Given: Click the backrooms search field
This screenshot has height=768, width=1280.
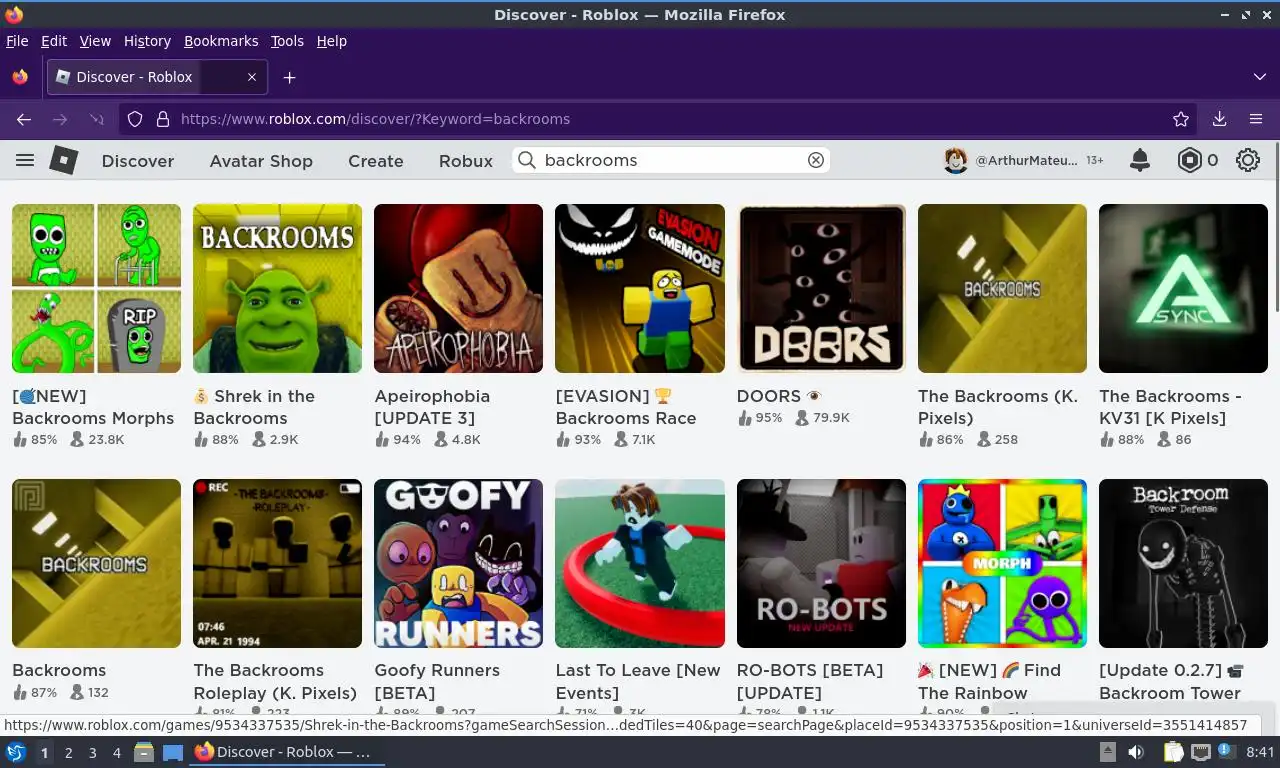Looking at the screenshot, I should [x=670, y=160].
